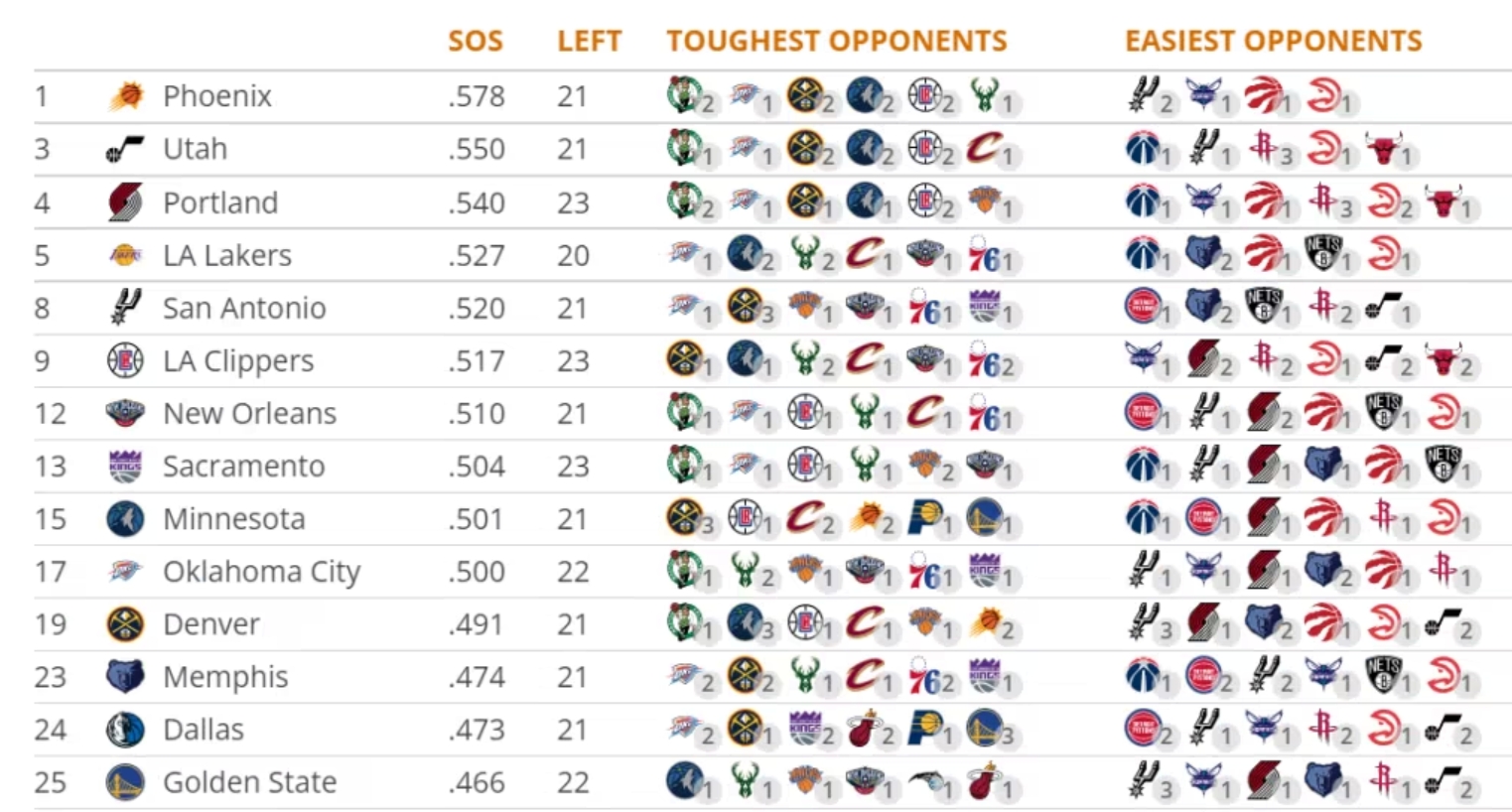Click the Jazz logo beside the Utah name

coord(126,149)
